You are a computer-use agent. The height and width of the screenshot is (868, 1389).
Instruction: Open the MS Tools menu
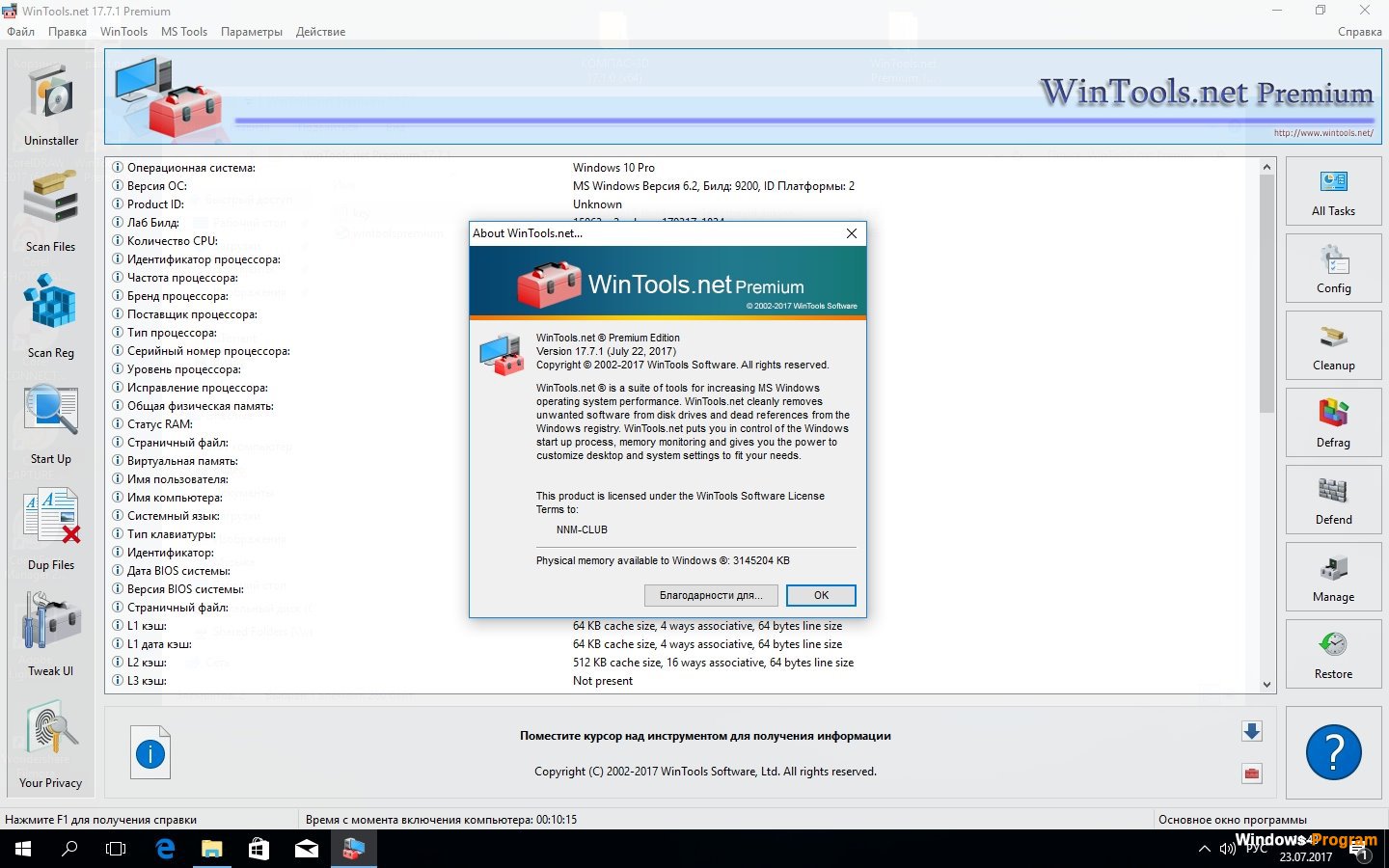[184, 31]
